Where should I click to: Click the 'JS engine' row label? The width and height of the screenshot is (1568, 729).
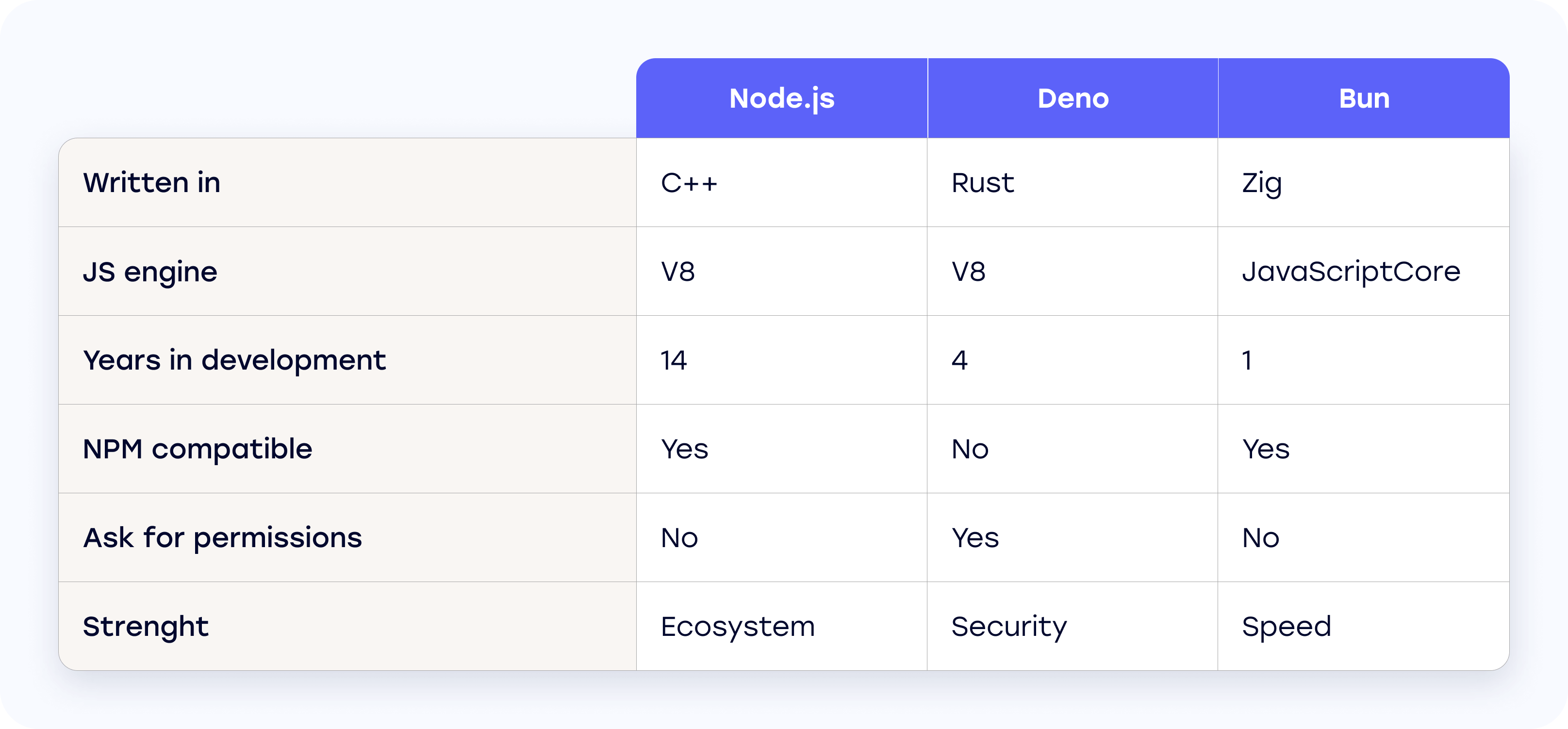point(151,271)
